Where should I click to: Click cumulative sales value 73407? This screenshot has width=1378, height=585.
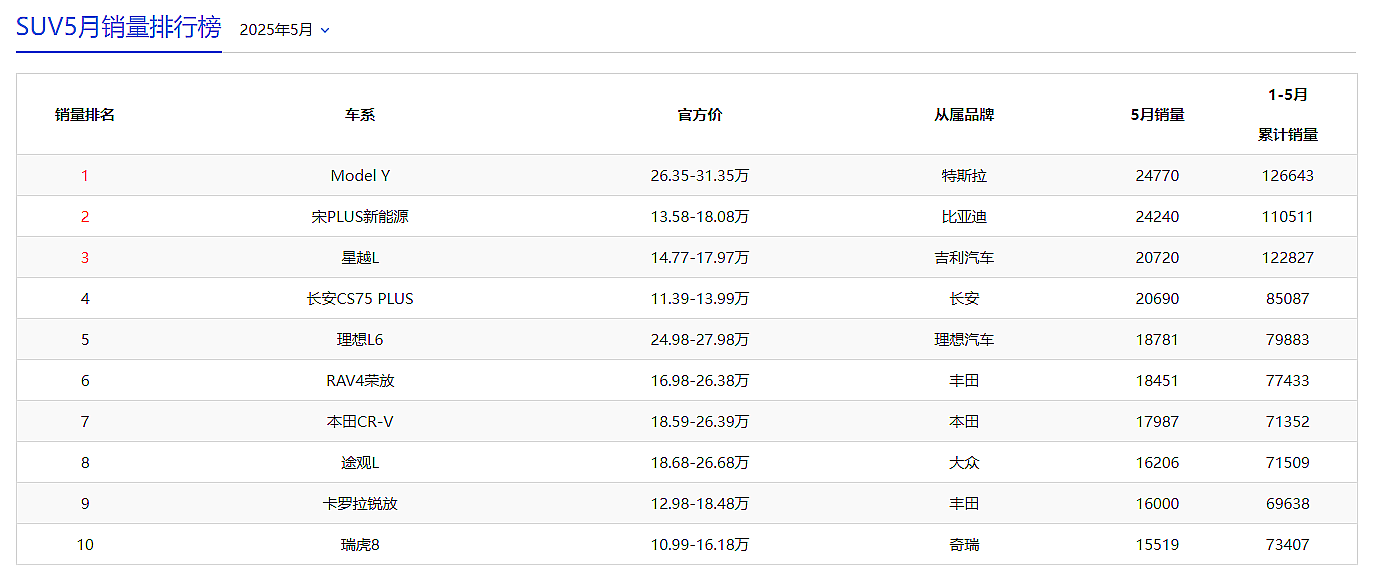click(1287, 545)
